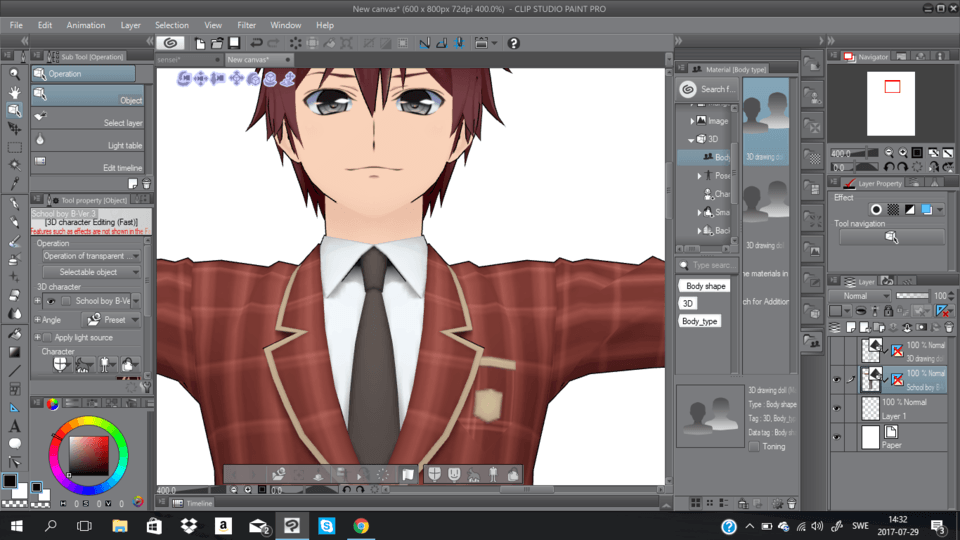Open Google Chrome from the taskbar
This screenshot has width=960, height=540.
(361, 526)
